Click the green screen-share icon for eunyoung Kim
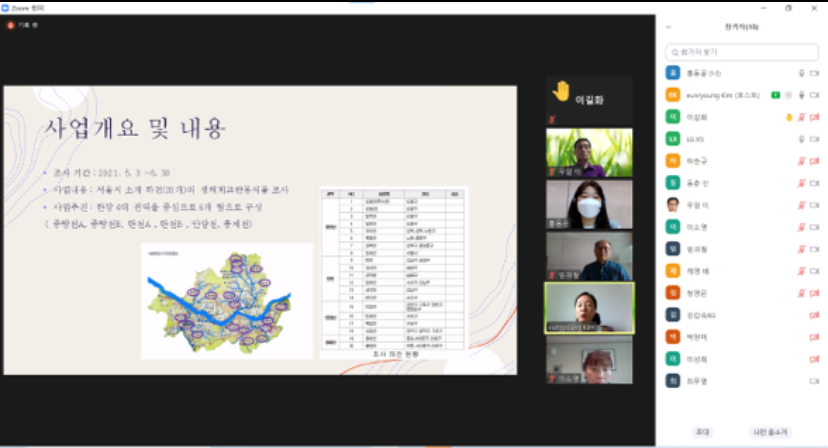Screen dimensions: 828x448 point(775,95)
